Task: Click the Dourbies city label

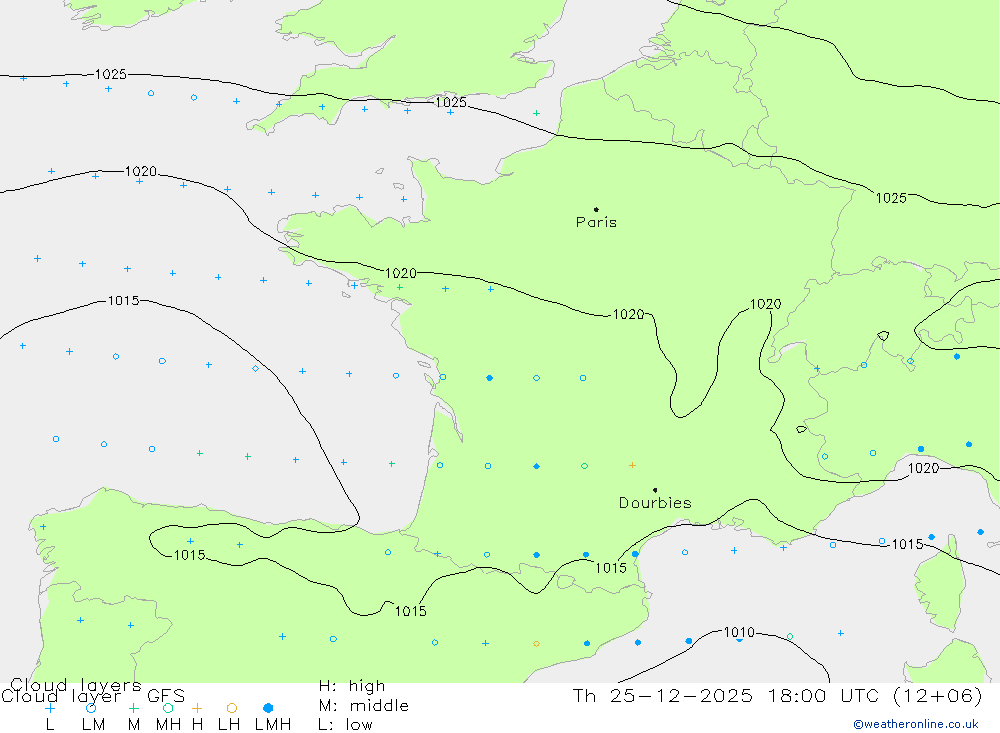Action: [655, 503]
